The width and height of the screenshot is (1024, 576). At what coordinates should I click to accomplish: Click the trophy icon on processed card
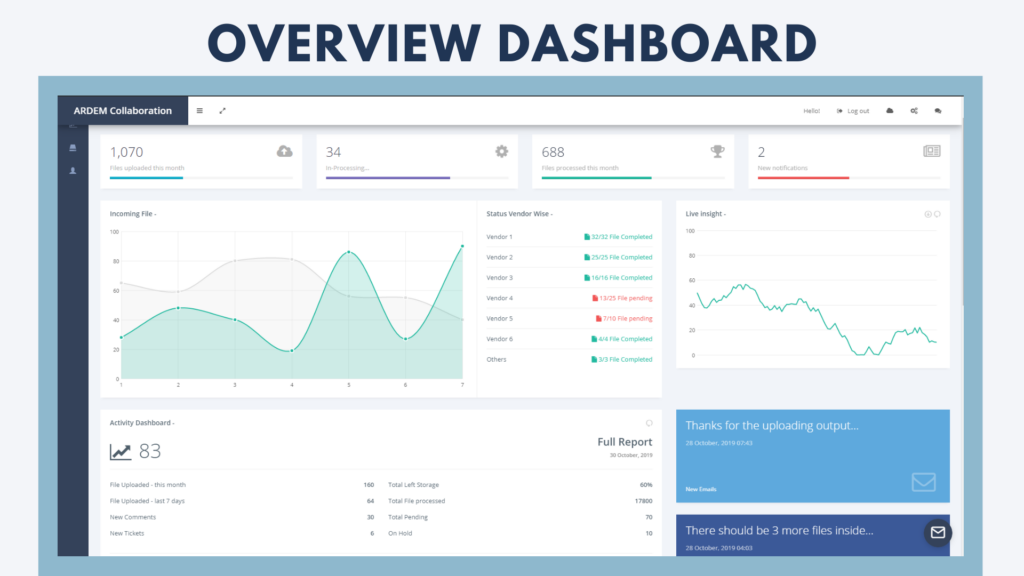click(717, 151)
